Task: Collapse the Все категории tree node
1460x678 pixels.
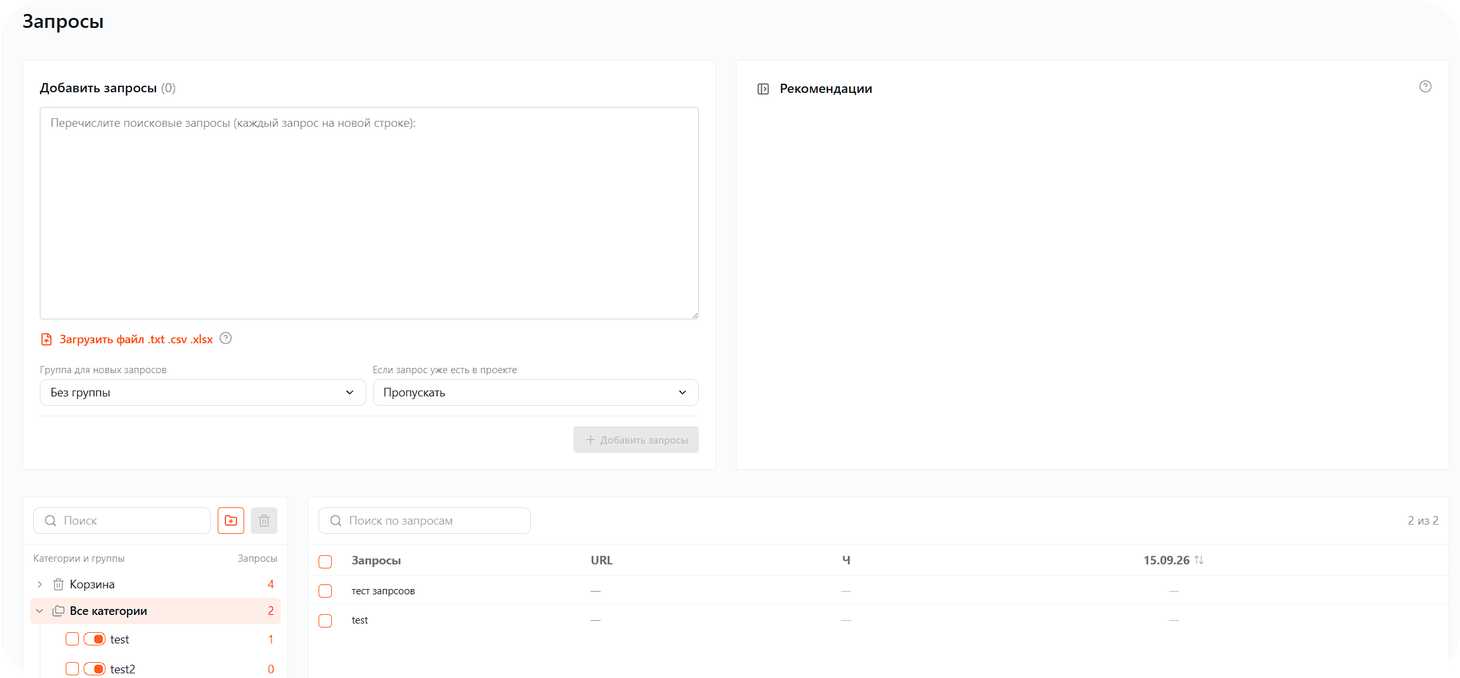Action: point(39,611)
